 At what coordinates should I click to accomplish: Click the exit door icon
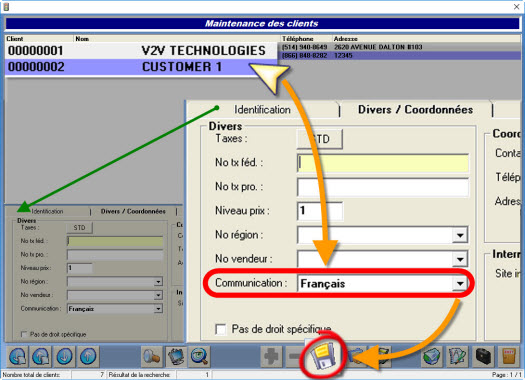(509, 356)
